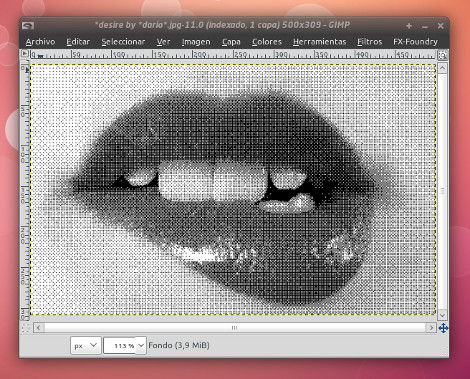
Task: Open the Herramientas menu
Action: click(319, 42)
